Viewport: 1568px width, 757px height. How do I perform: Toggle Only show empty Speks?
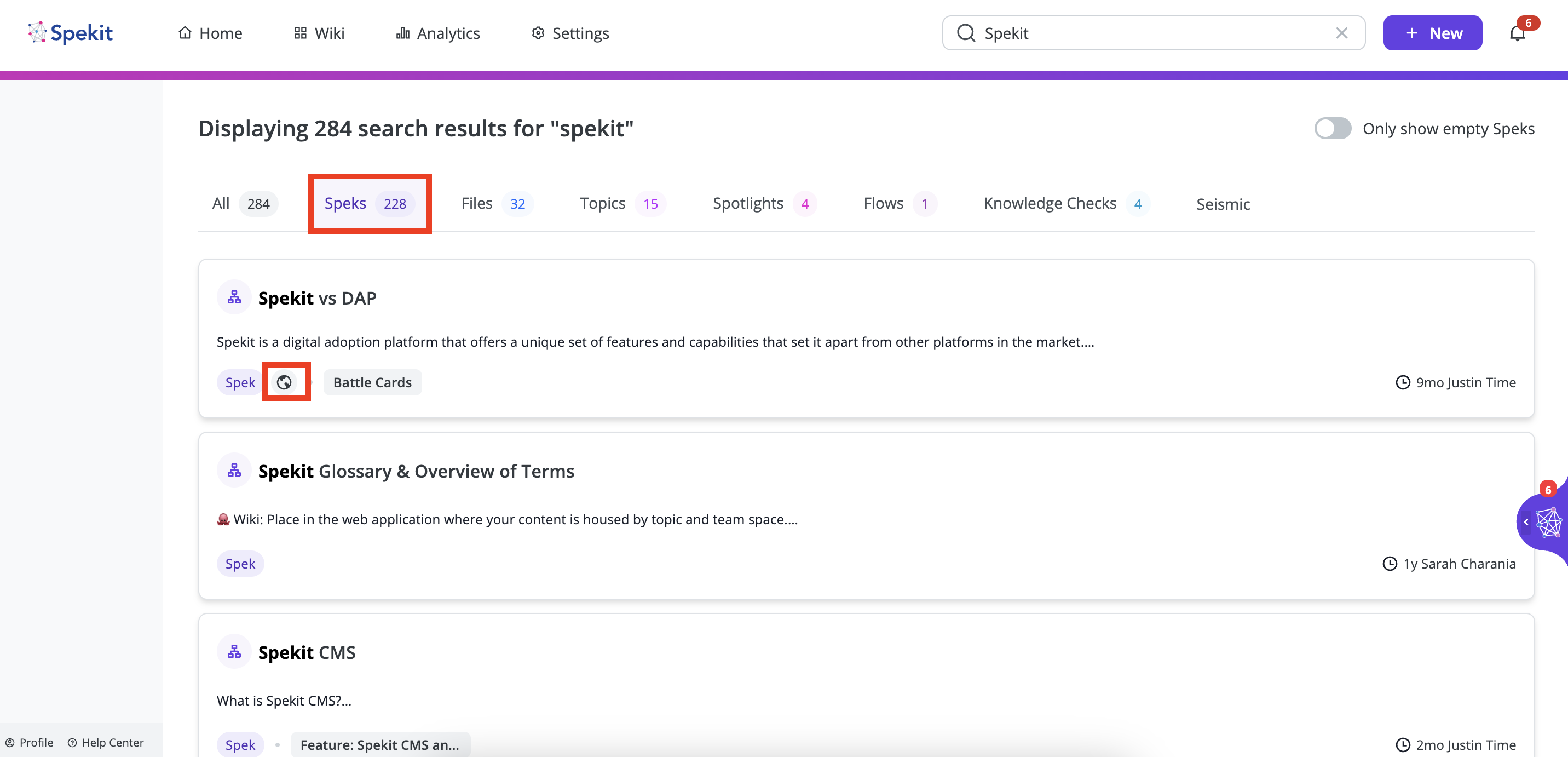click(1333, 129)
